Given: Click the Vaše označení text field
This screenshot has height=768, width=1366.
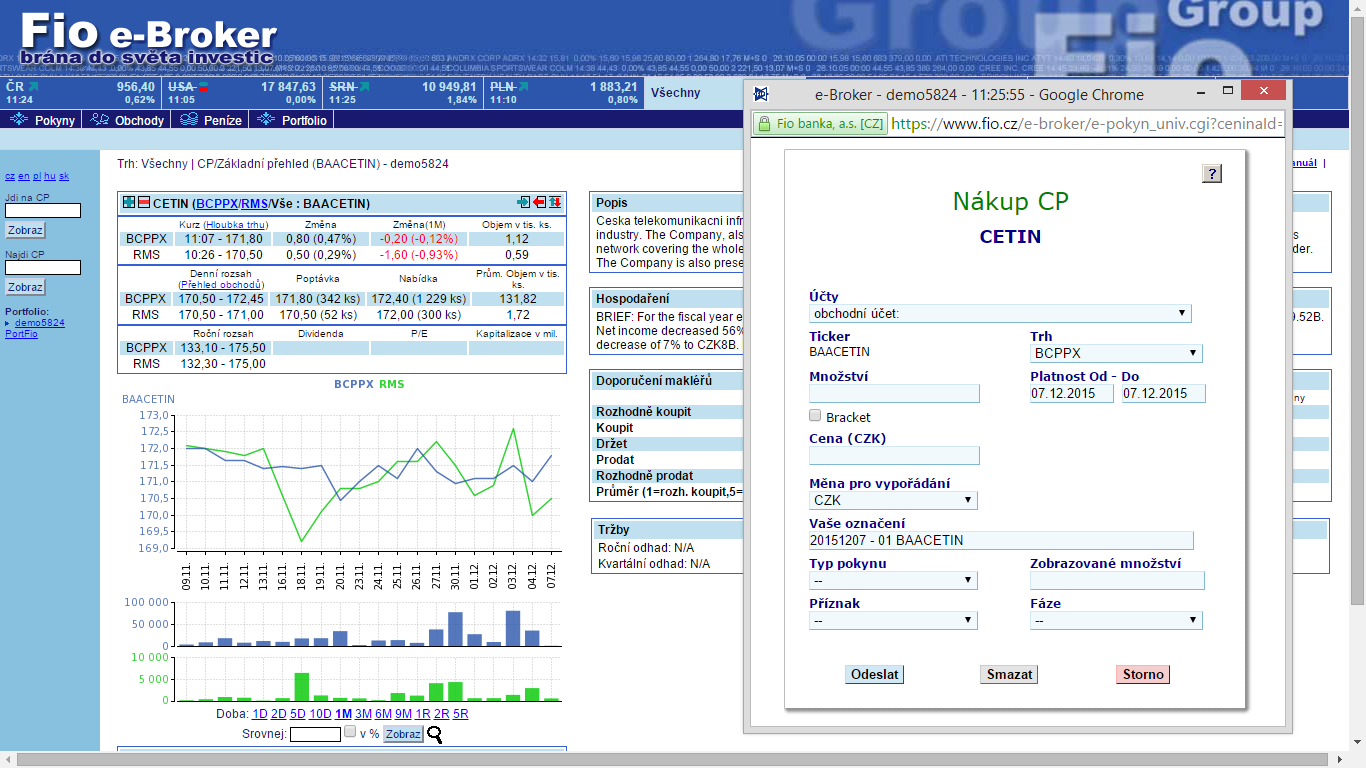Looking at the screenshot, I should 1001,540.
